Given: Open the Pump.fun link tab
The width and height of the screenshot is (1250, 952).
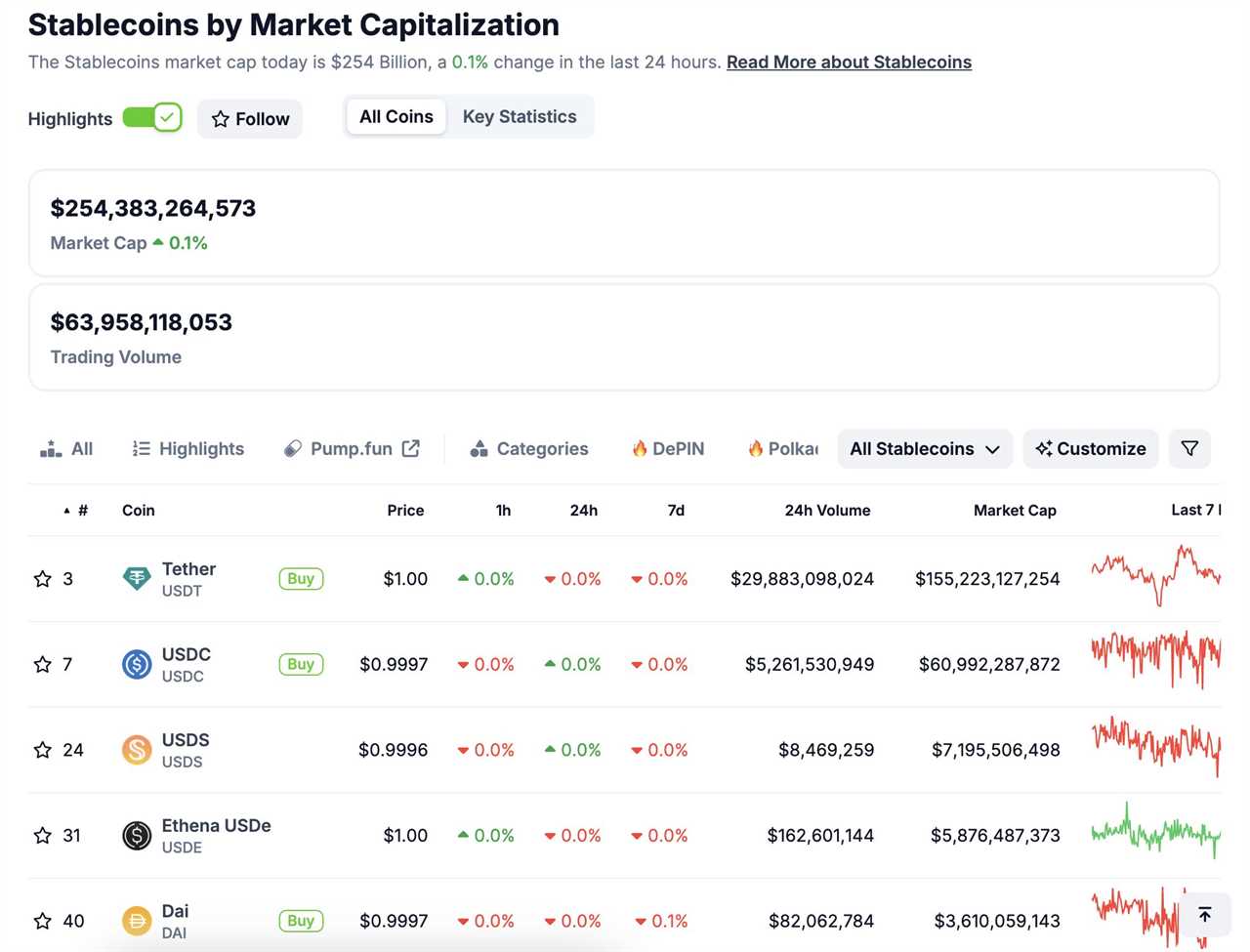Looking at the screenshot, I should (x=352, y=448).
